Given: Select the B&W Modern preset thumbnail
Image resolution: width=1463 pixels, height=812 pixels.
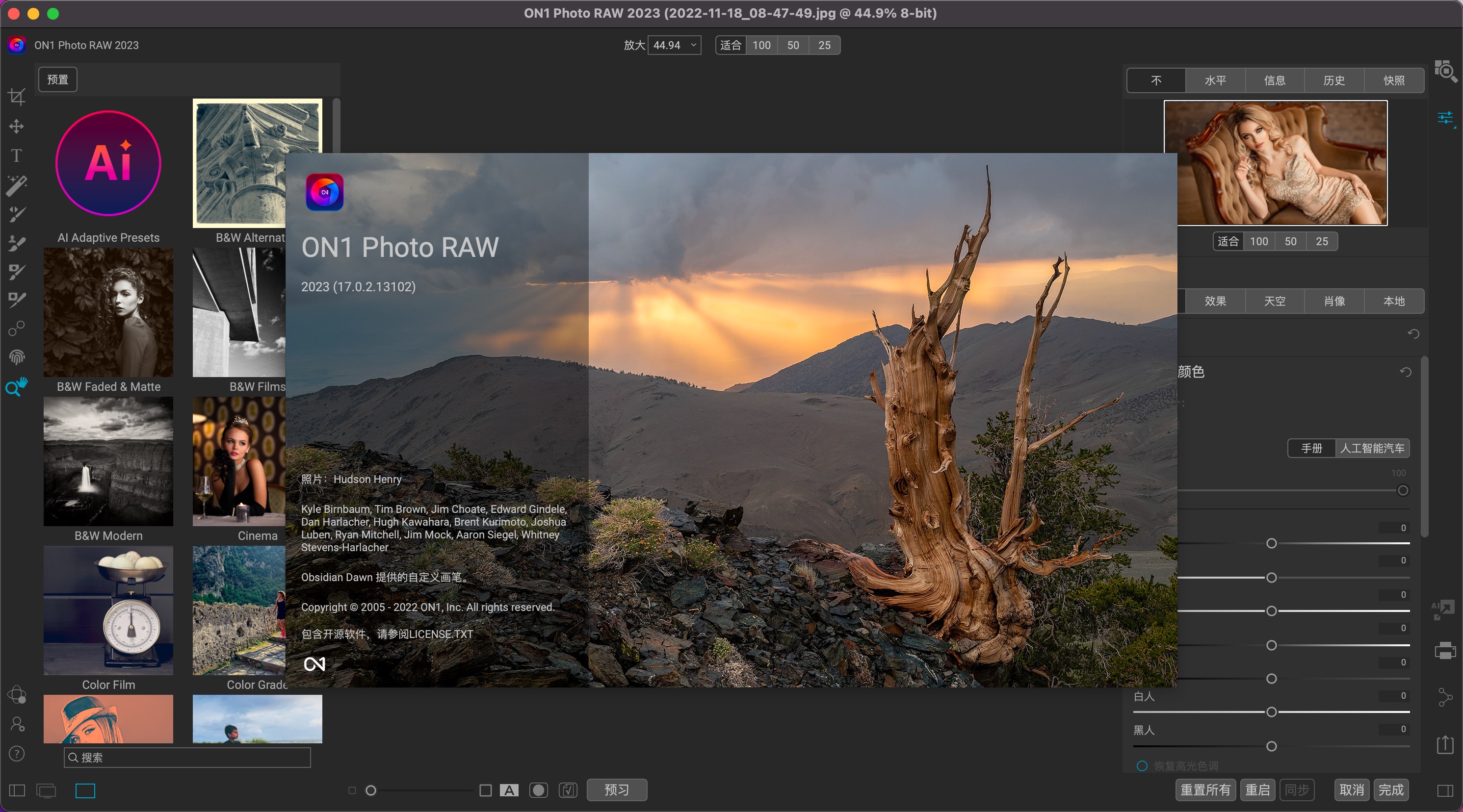Looking at the screenshot, I should click(108, 461).
